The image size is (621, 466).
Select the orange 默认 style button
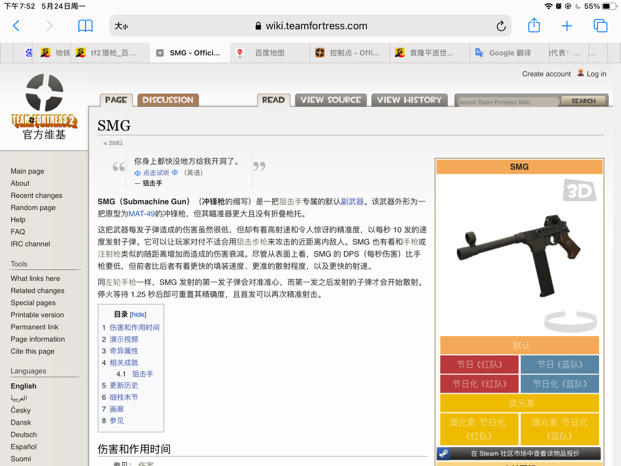pos(520,345)
